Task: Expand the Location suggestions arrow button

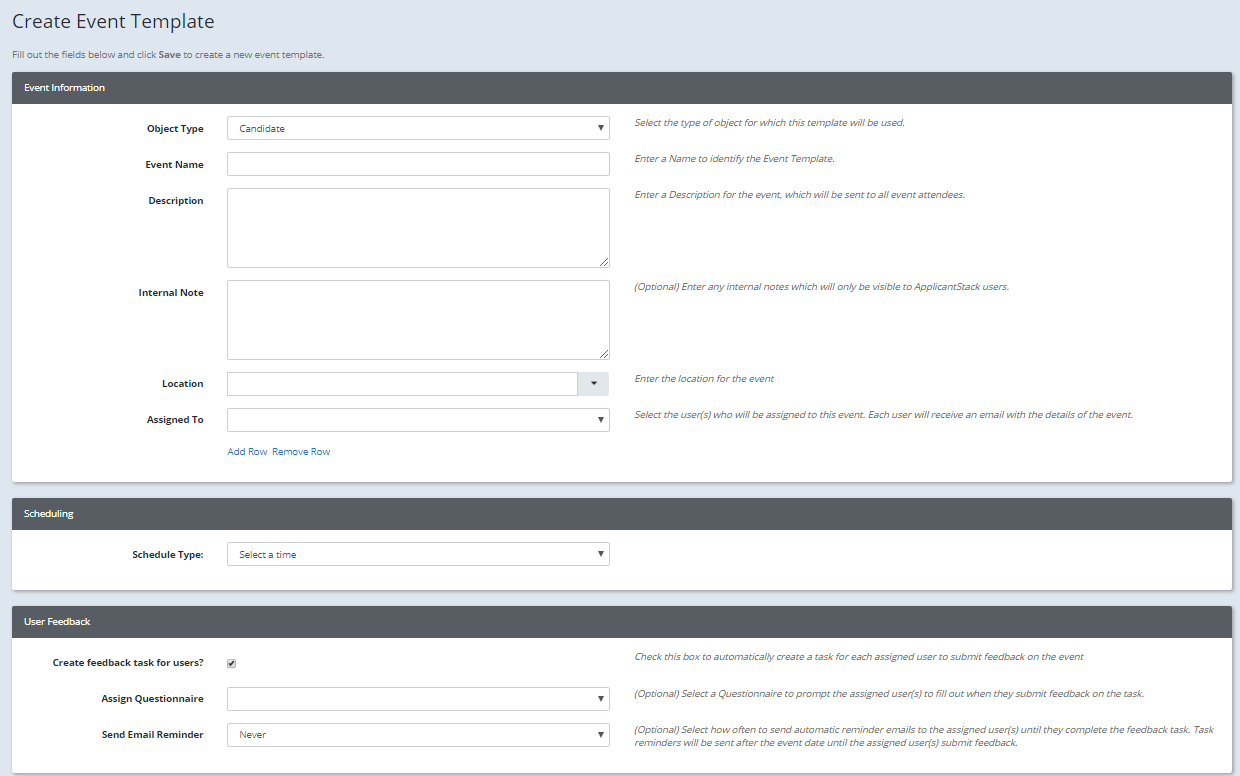Action: [x=593, y=383]
